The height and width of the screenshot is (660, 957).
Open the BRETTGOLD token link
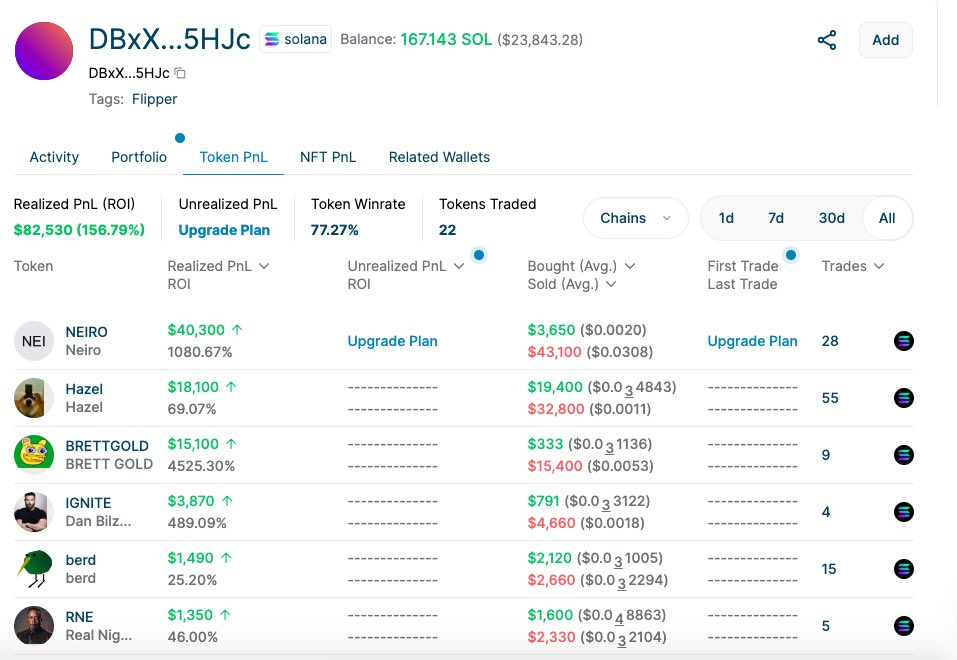coord(107,446)
